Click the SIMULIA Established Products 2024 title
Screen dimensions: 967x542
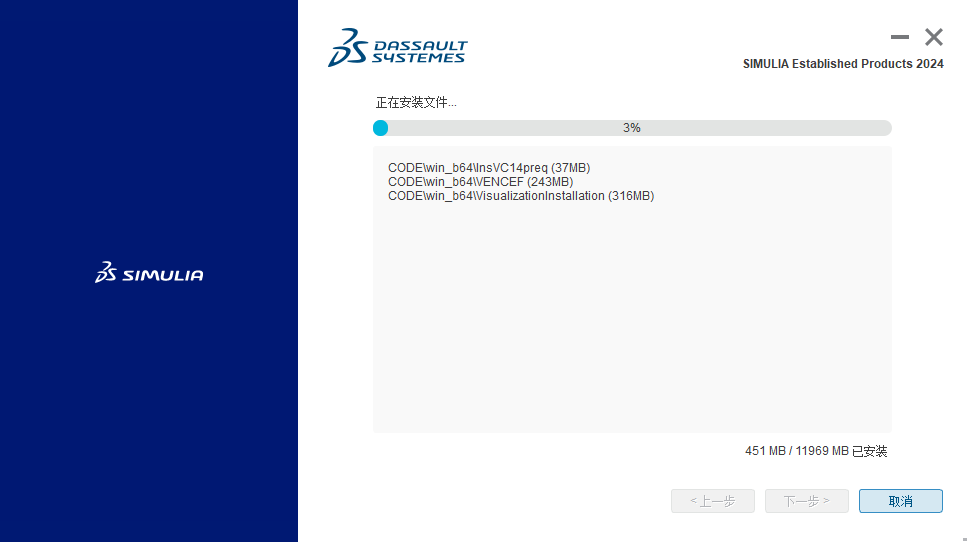[x=843, y=64]
